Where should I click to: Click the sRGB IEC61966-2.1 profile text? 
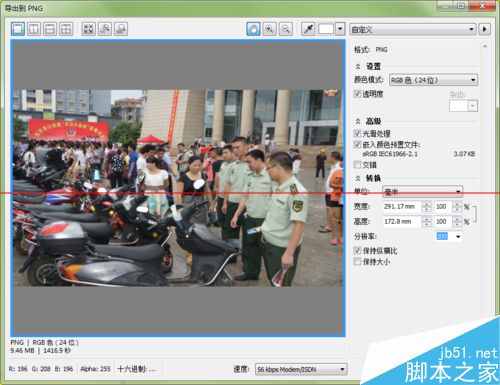click(x=390, y=154)
